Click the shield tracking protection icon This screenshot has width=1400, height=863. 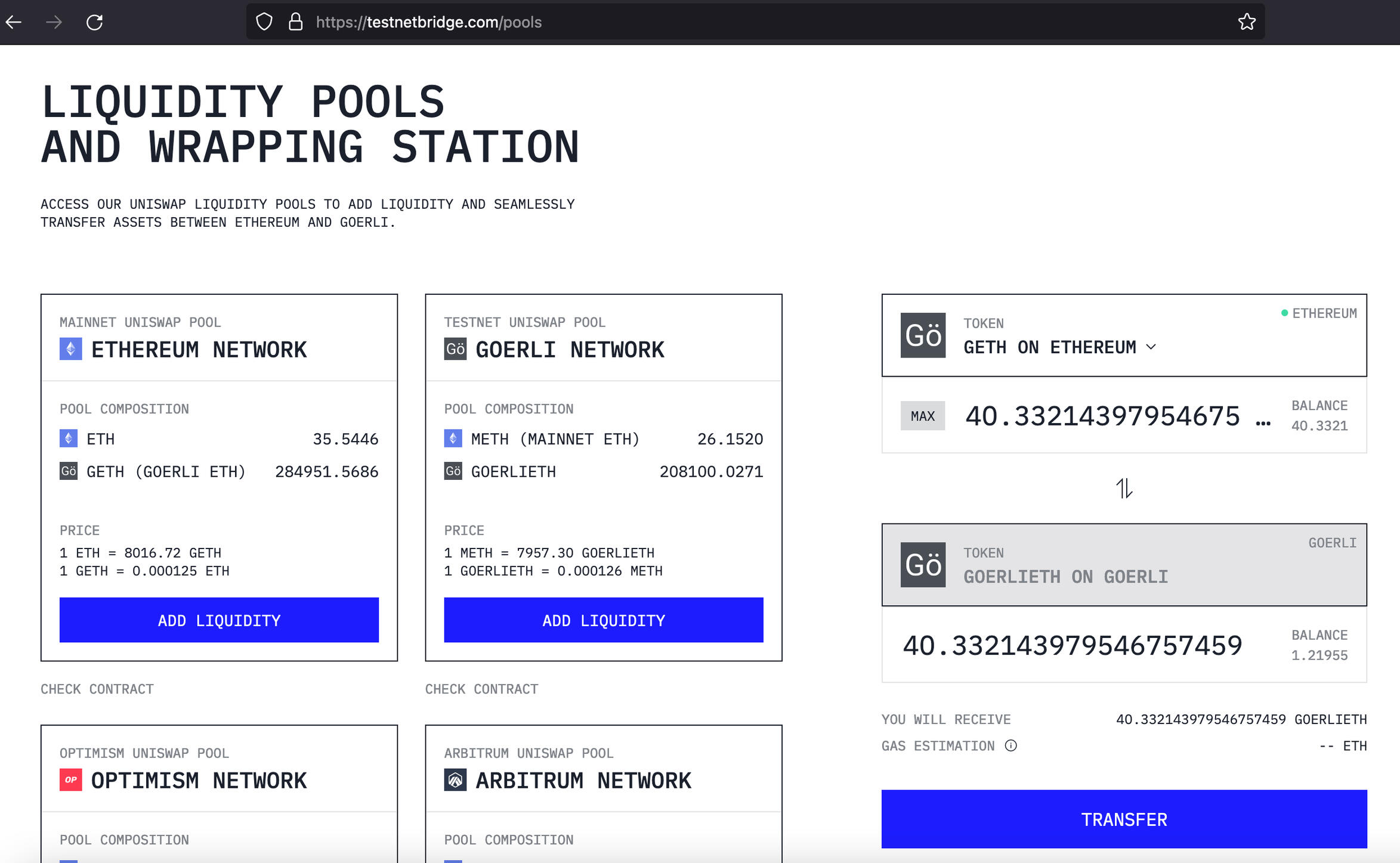(264, 22)
